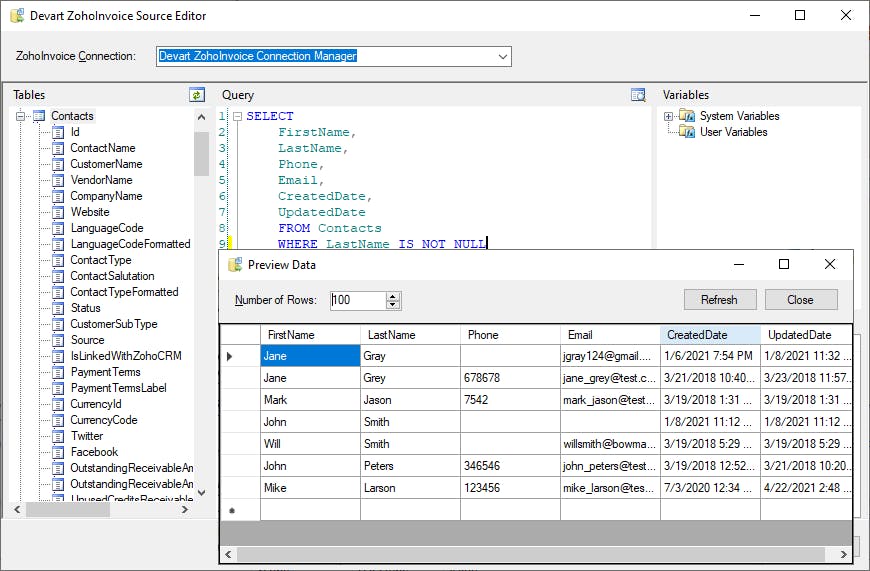Click the LastName column header
This screenshot has width=870, height=571.
(x=391, y=335)
